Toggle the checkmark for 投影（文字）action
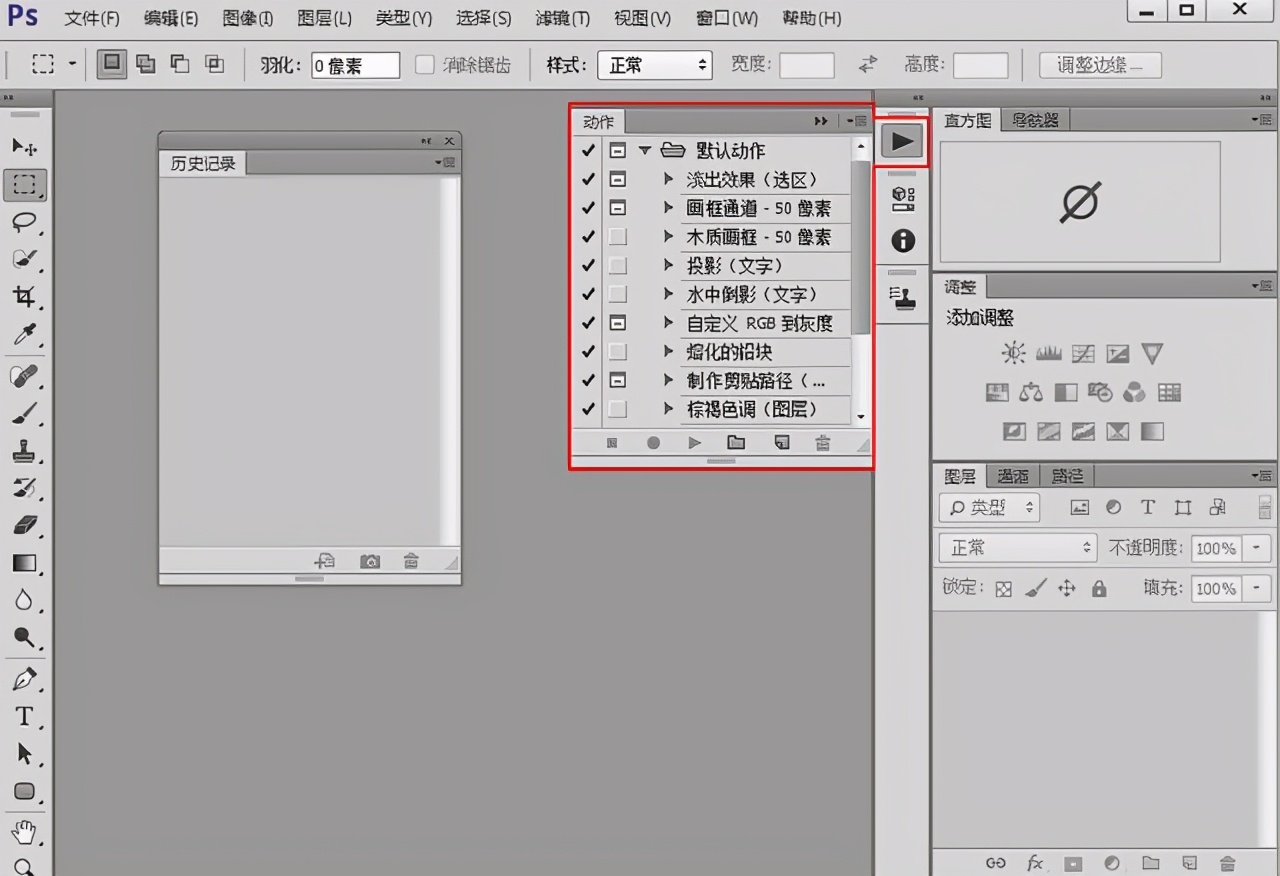1280x876 pixels. [588, 266]
